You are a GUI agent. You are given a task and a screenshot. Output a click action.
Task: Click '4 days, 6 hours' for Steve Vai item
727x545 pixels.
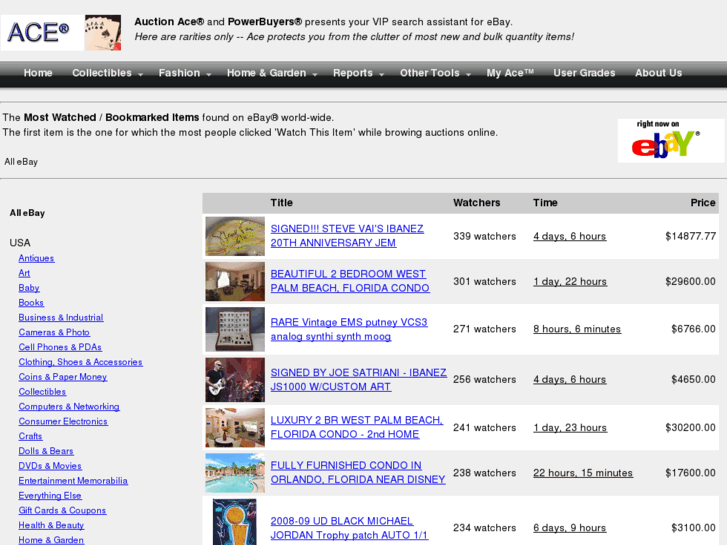click(569, 236)
